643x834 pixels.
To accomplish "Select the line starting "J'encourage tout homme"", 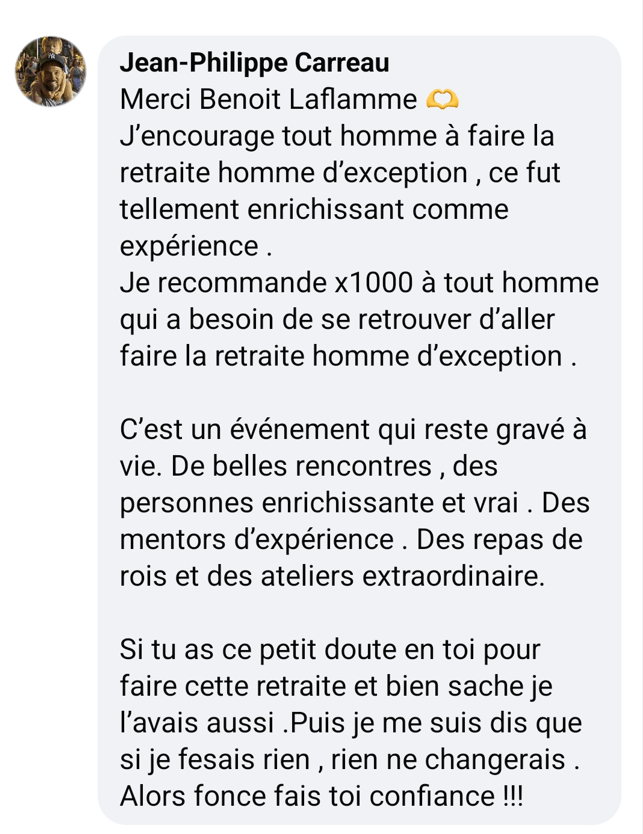I will tap(337, 137).
